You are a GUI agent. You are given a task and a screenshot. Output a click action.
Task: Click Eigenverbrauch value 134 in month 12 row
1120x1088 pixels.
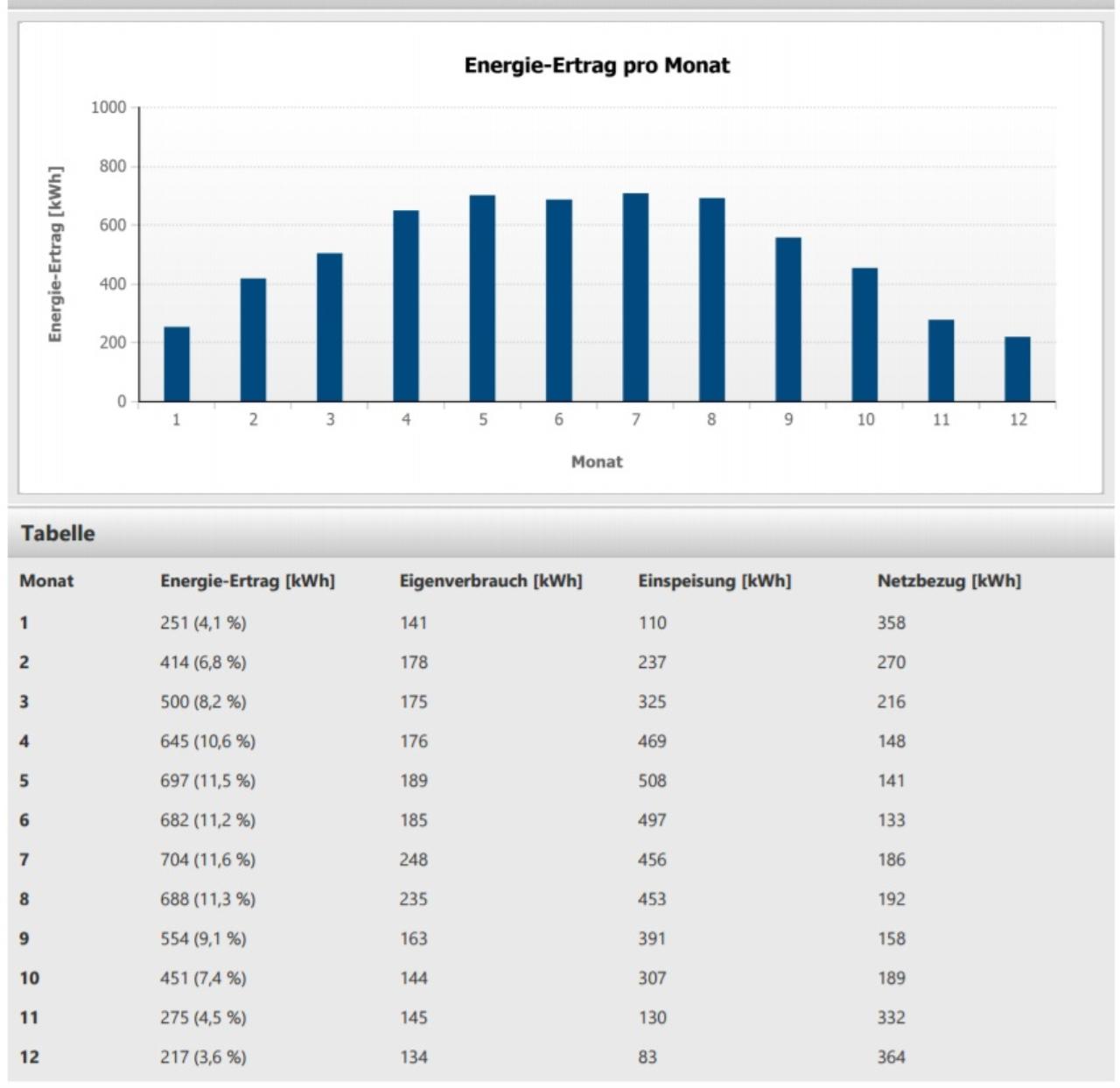click(414, 1056)
